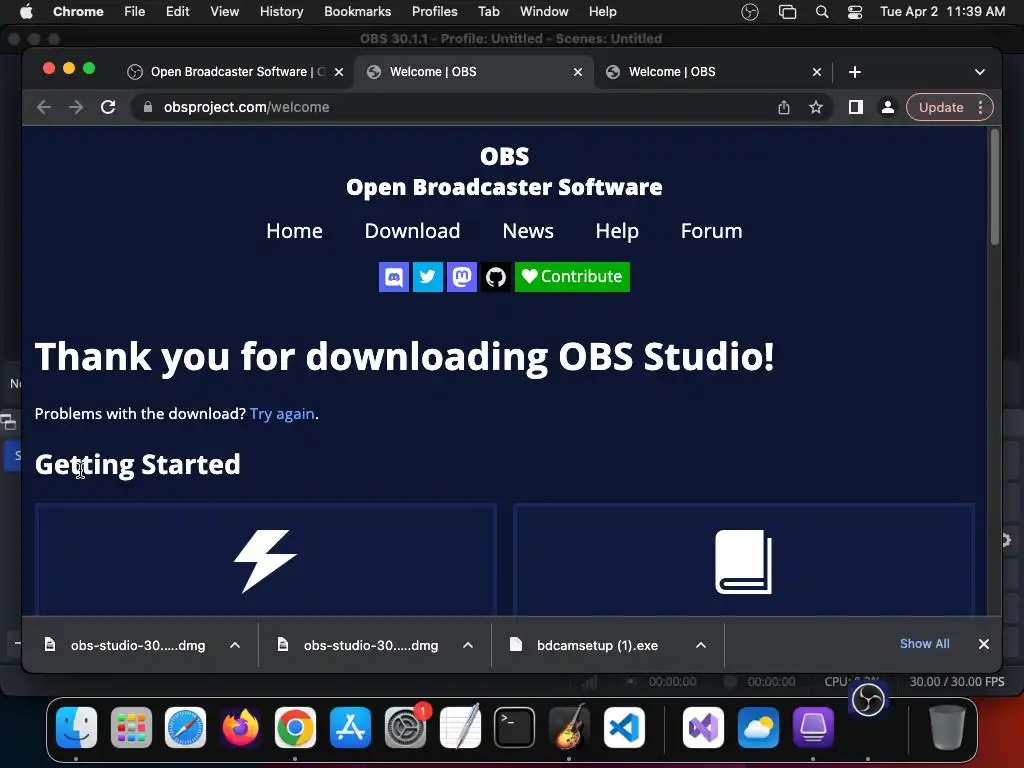Open Trash in the Dock
Viewport: 1024px width, 768px height.
947,727
